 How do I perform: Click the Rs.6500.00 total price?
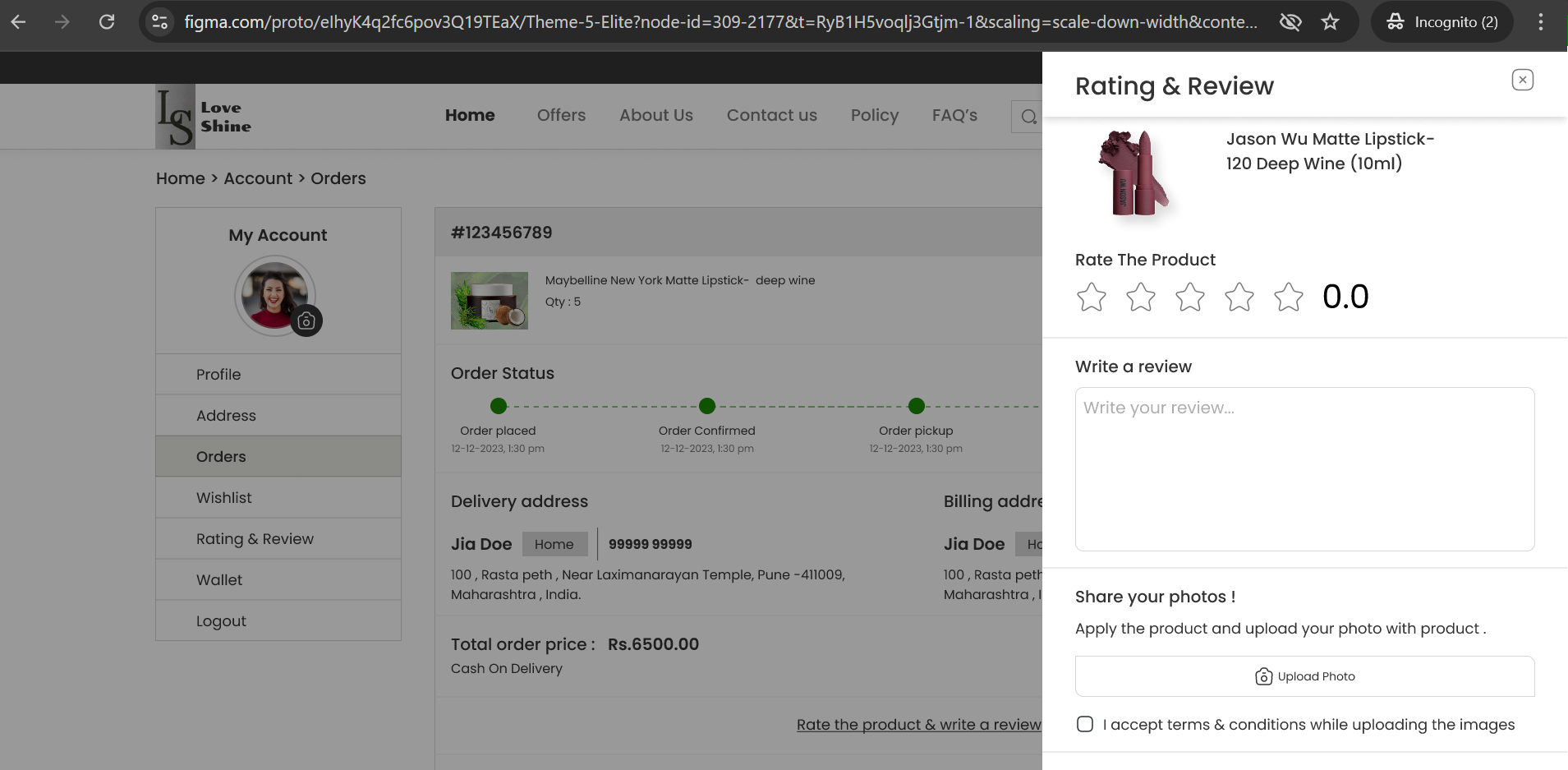point(654,644)
